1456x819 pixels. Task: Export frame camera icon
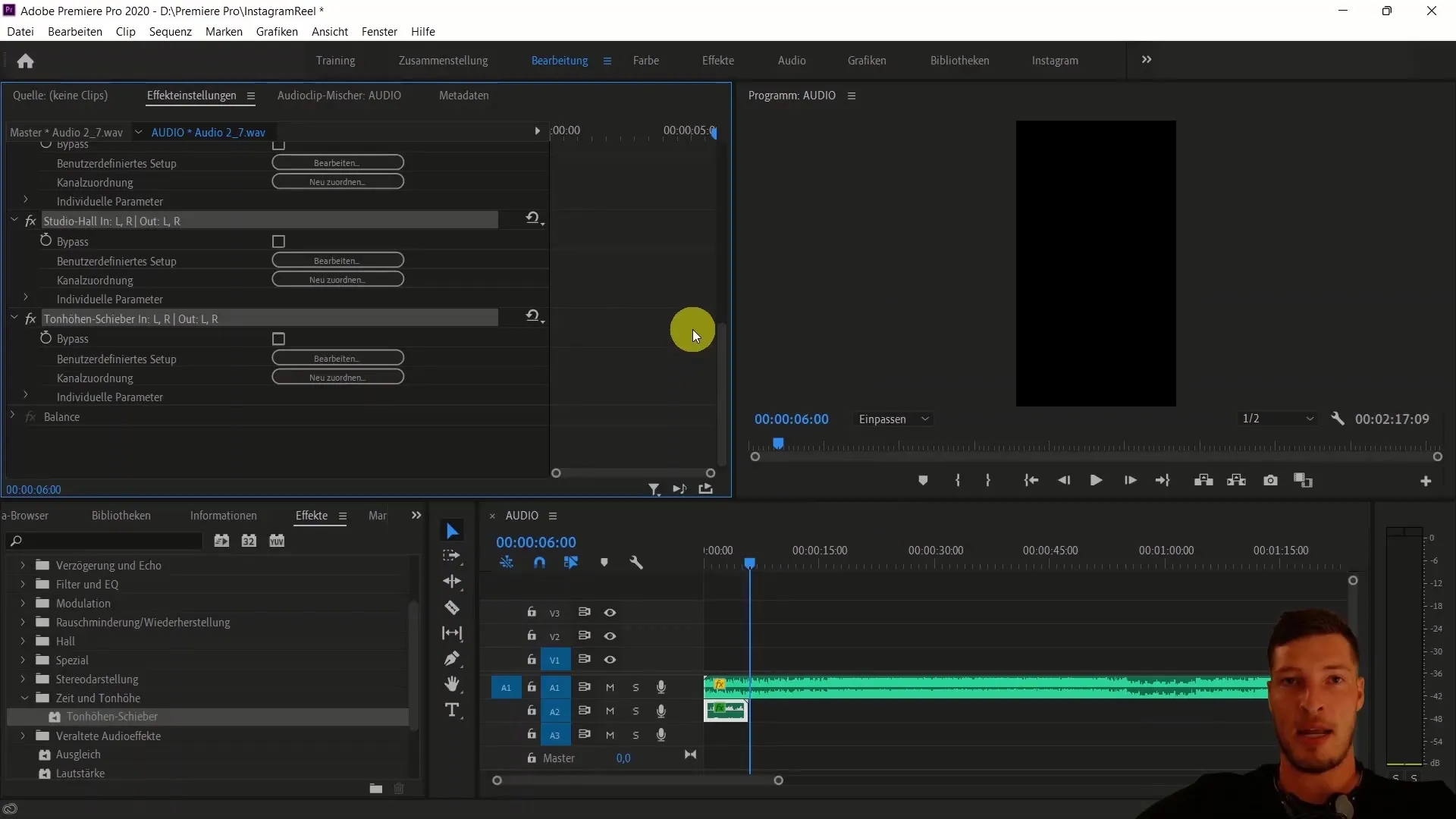(1270, 481)
